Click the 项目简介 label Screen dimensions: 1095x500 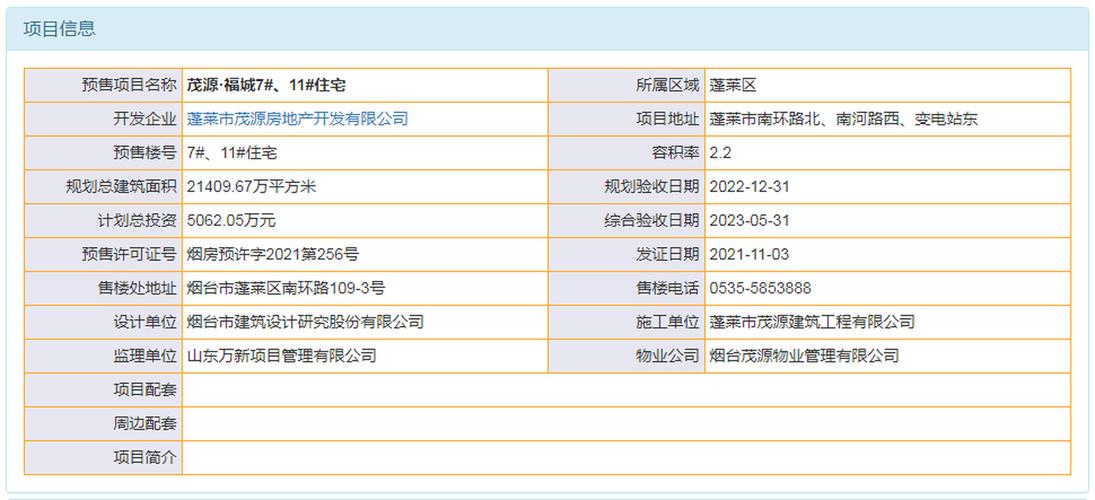coord(145,457)
